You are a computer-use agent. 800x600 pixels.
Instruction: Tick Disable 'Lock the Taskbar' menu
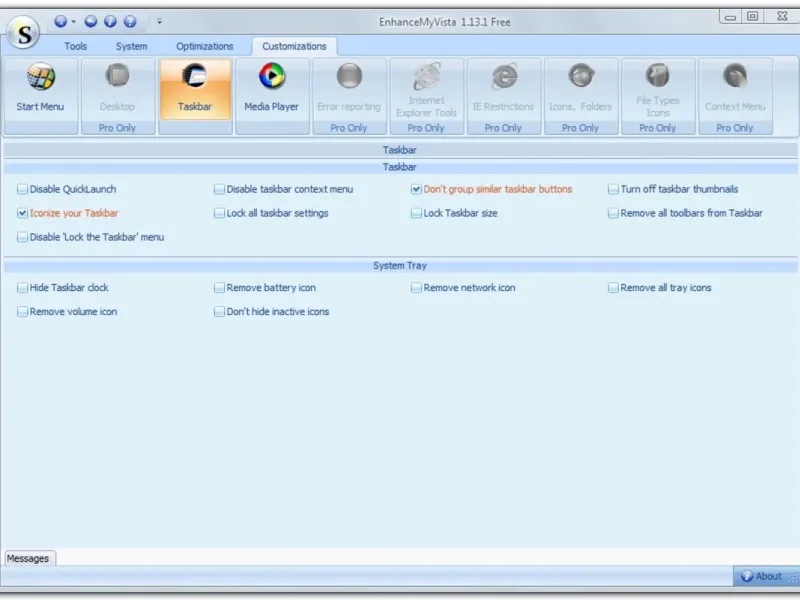(x=22, y=237)
